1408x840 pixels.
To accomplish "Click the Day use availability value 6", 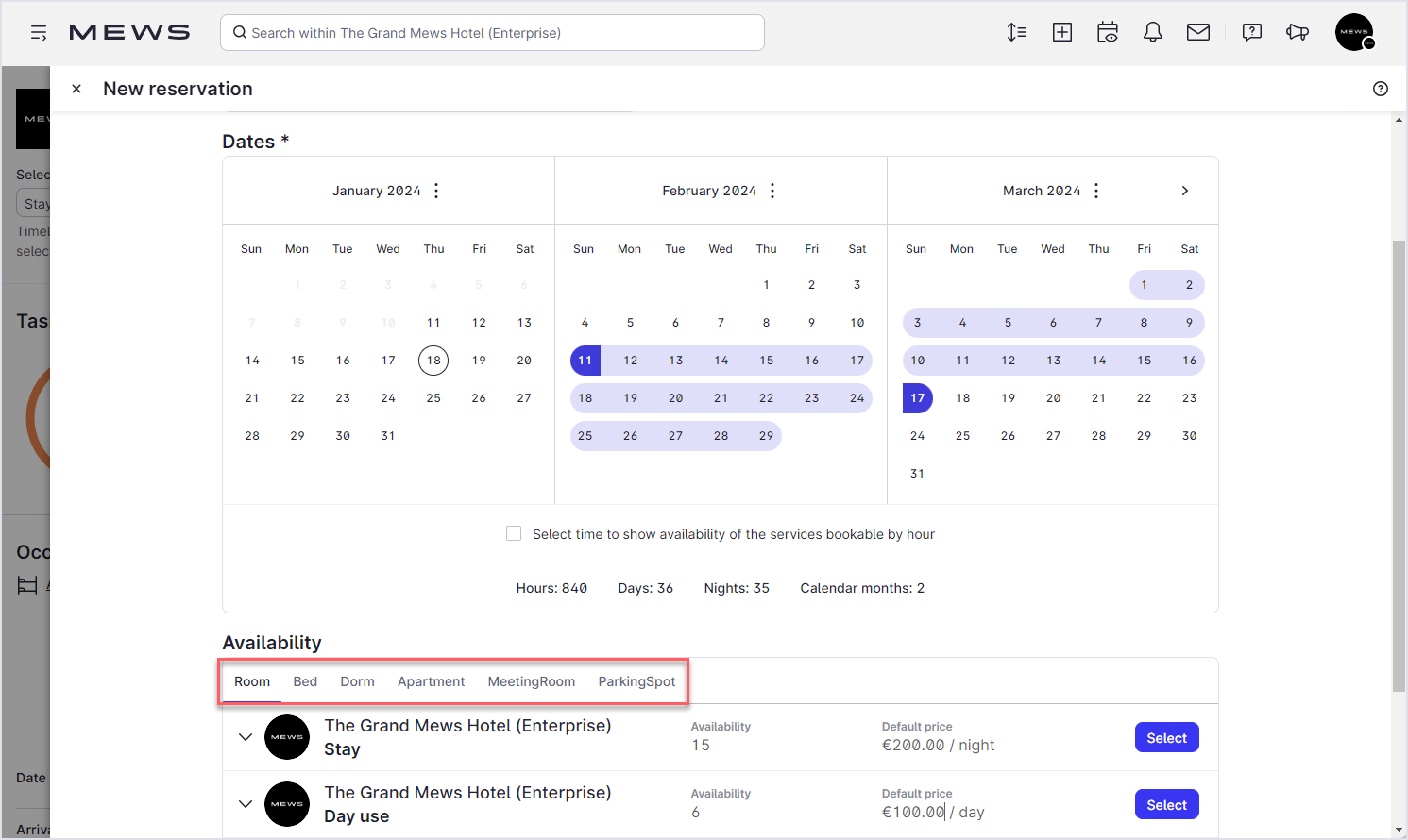I will [x=696, y=812].
